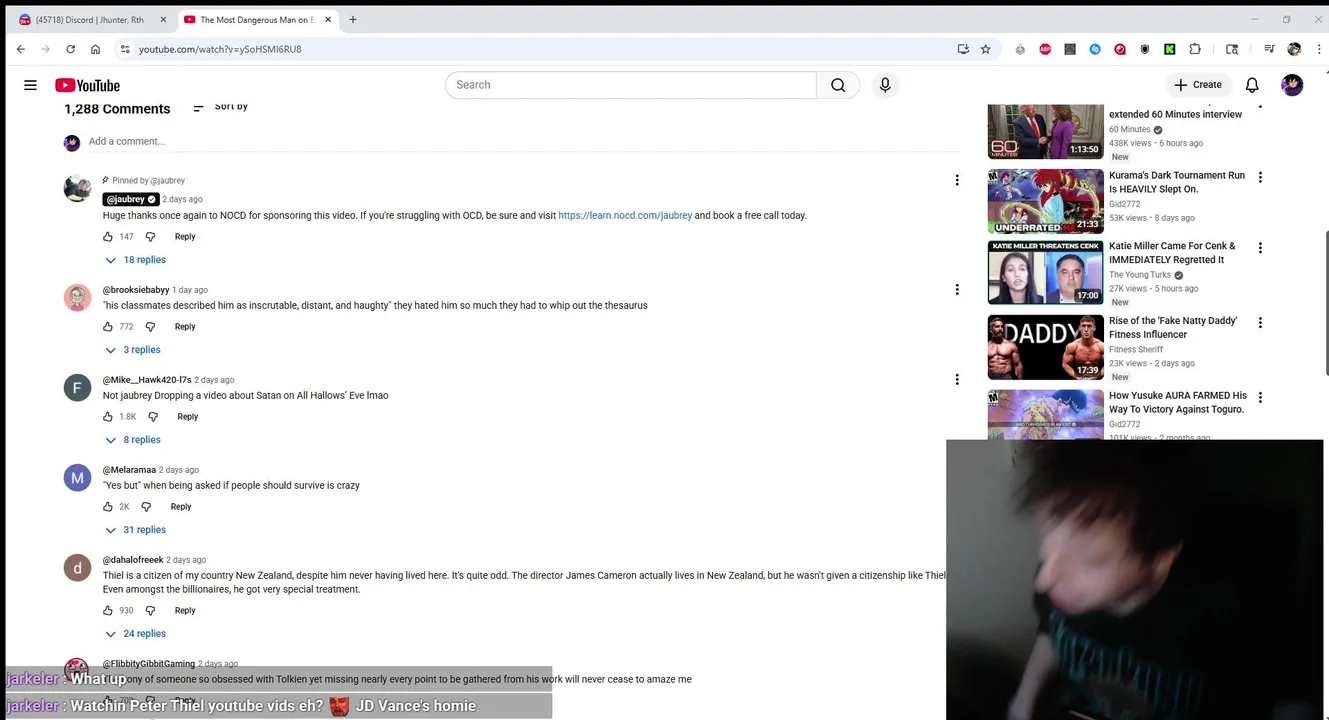Go back with browser back arrow
1329x720 pixels.
tap(21, 49)
